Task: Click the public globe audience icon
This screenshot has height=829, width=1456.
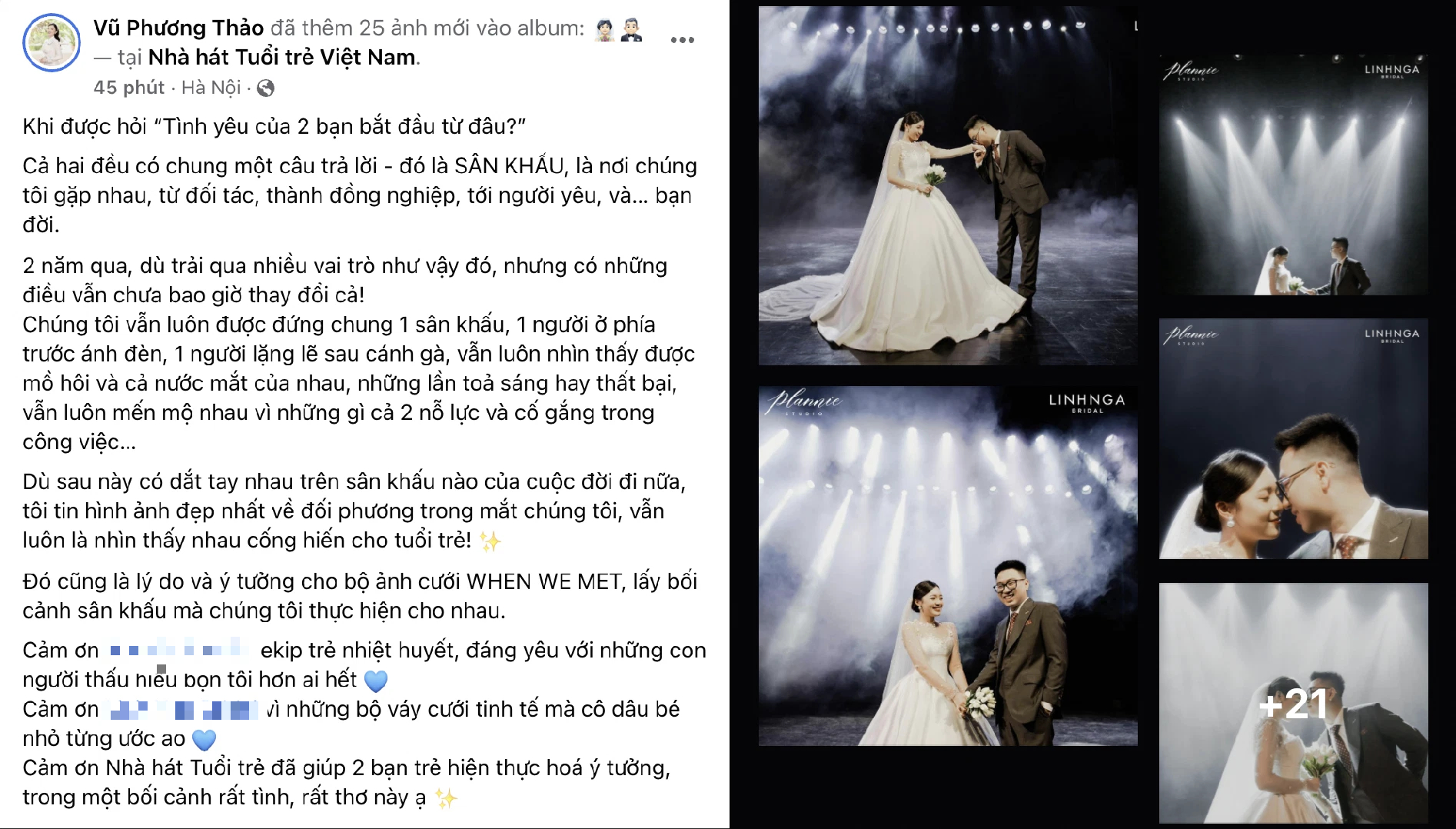Action: [265, 88]
